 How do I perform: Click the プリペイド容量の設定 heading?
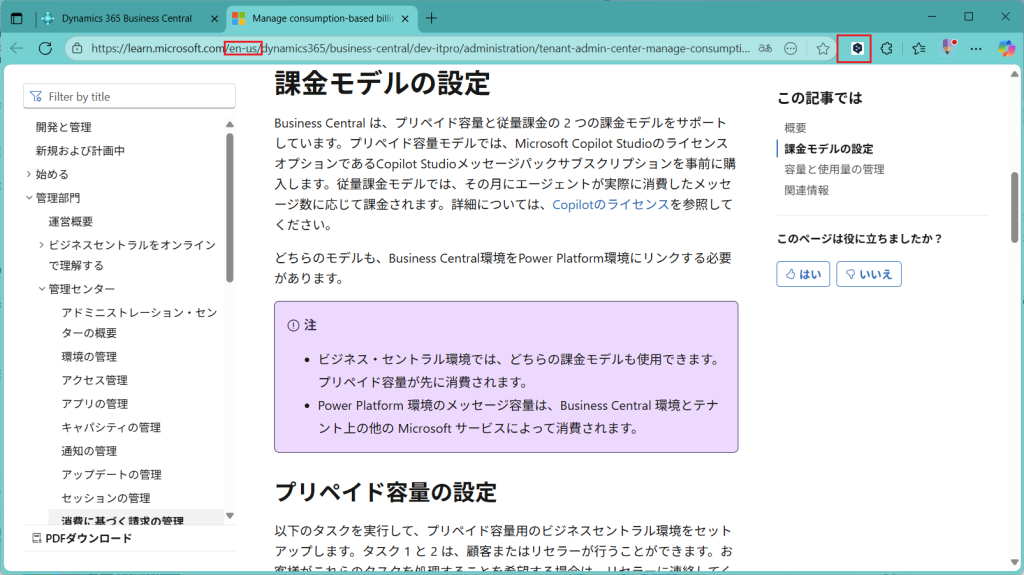385,492
